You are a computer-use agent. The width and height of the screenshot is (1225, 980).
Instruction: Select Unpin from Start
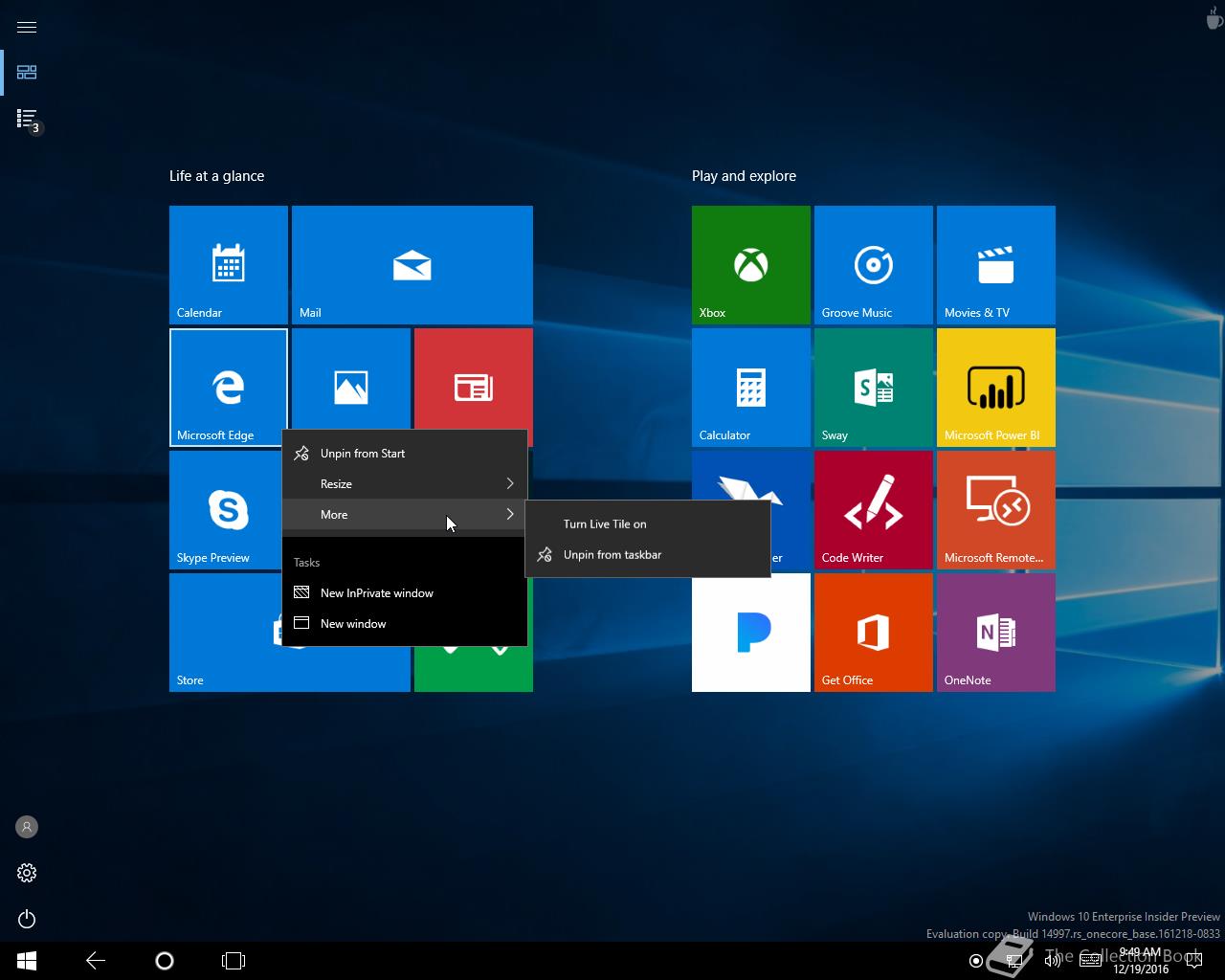point(405,454)
